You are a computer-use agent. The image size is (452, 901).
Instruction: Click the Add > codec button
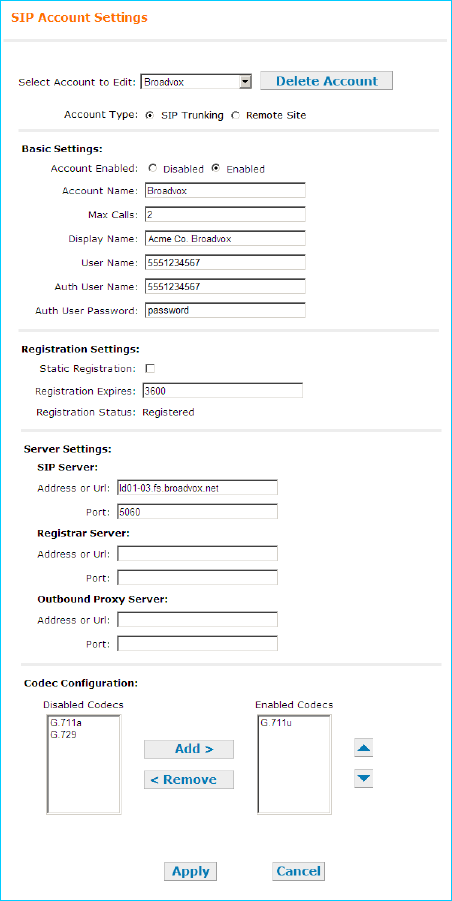click(x=189, y=749)
